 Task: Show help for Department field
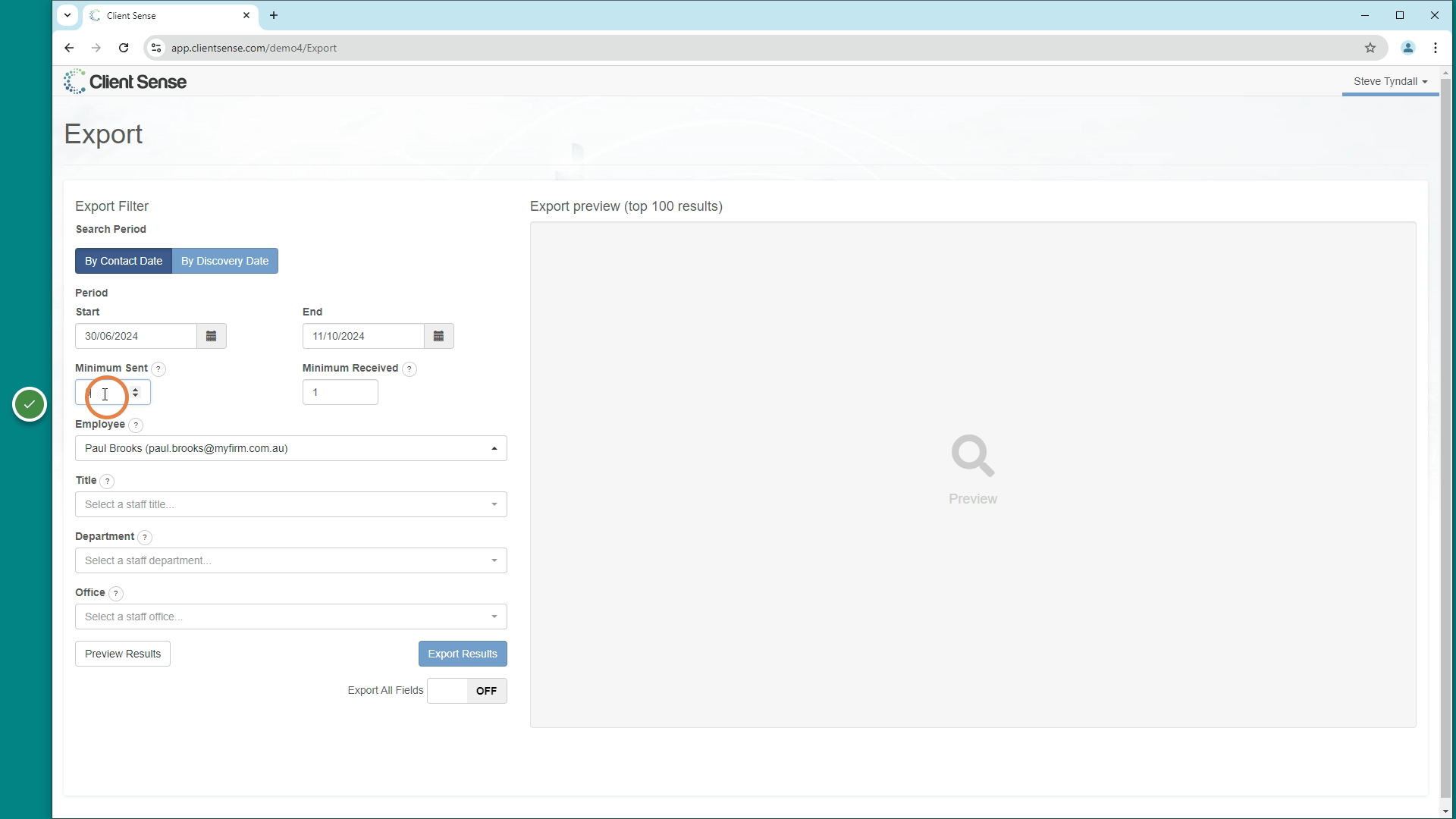pos(145,538)
